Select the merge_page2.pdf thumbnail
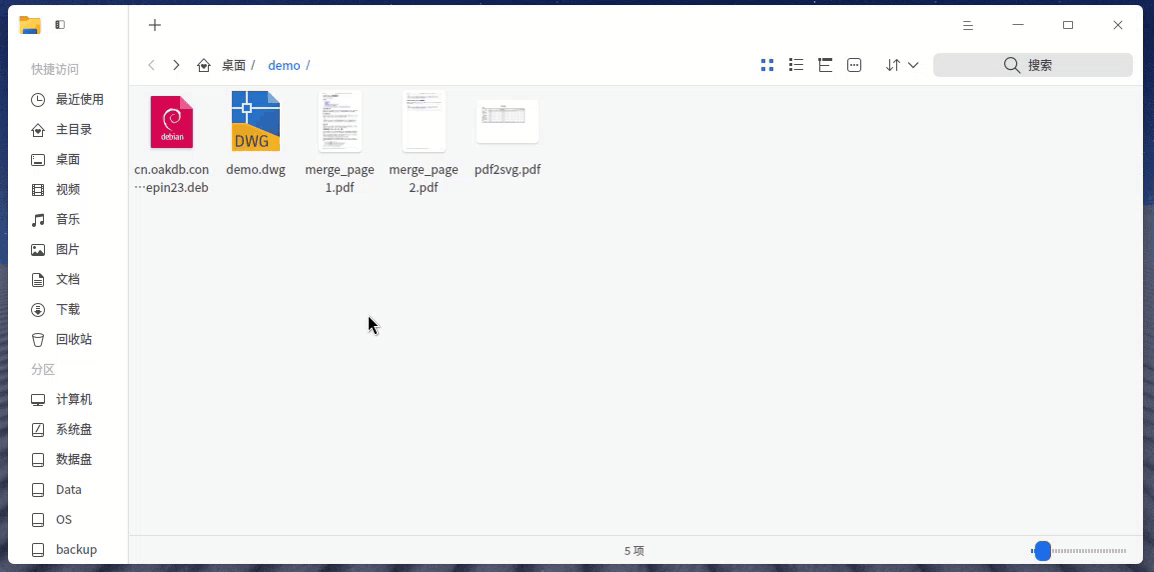 pos(424,121)
